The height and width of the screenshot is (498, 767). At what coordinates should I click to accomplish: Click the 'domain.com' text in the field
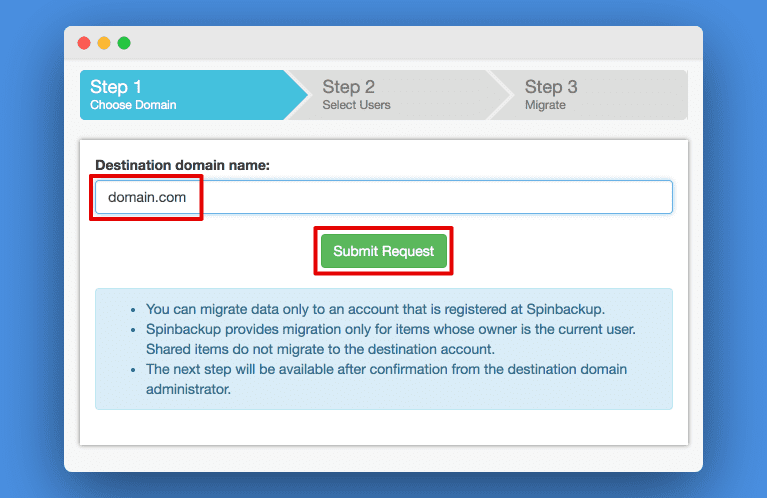click(147, 197)
